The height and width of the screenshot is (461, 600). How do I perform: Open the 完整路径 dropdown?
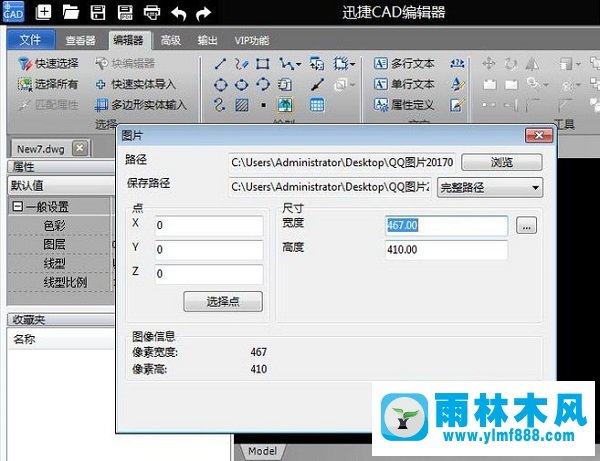coord(490,187)
